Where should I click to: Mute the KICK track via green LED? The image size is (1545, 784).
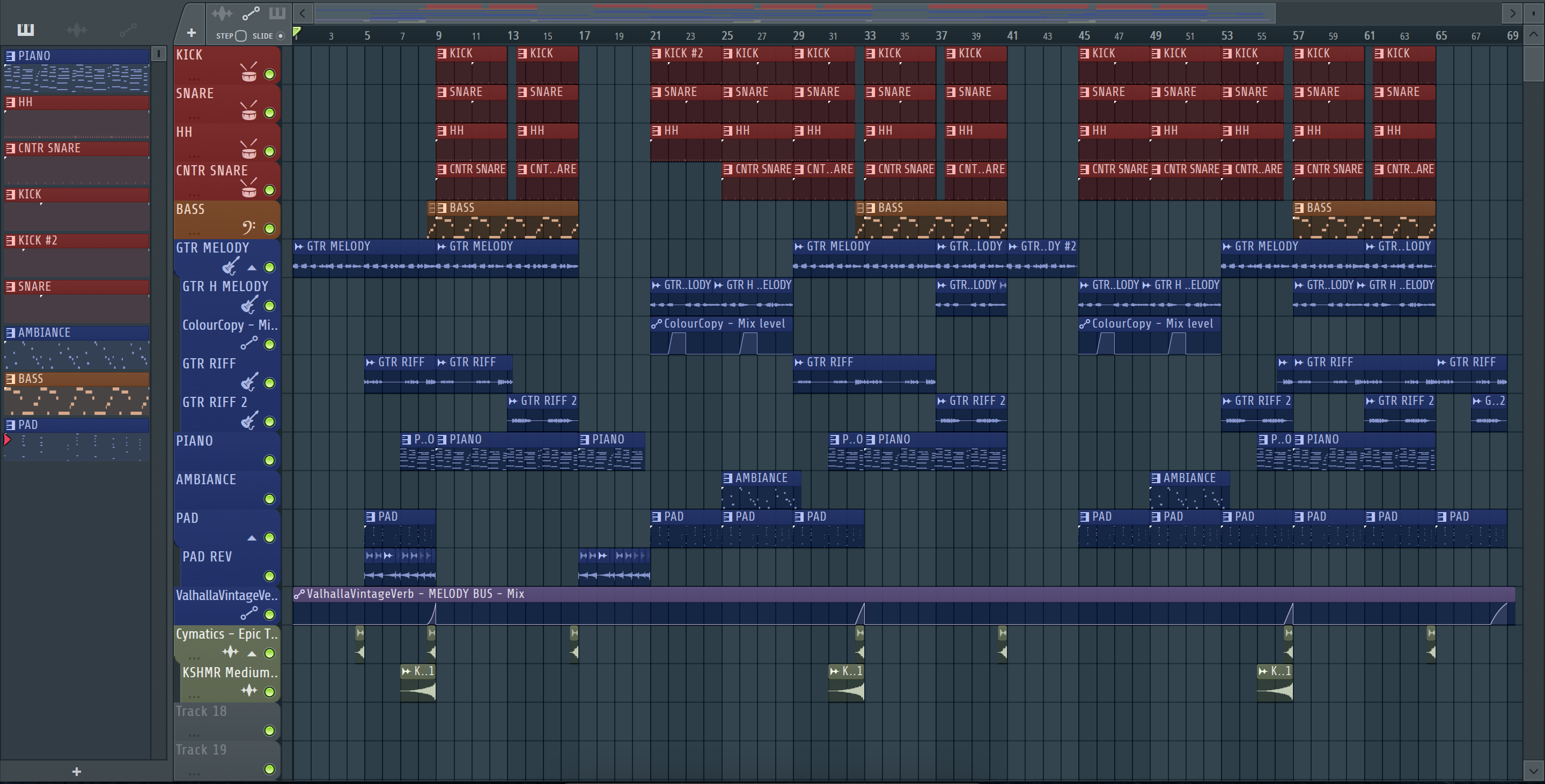pos(270,75)
